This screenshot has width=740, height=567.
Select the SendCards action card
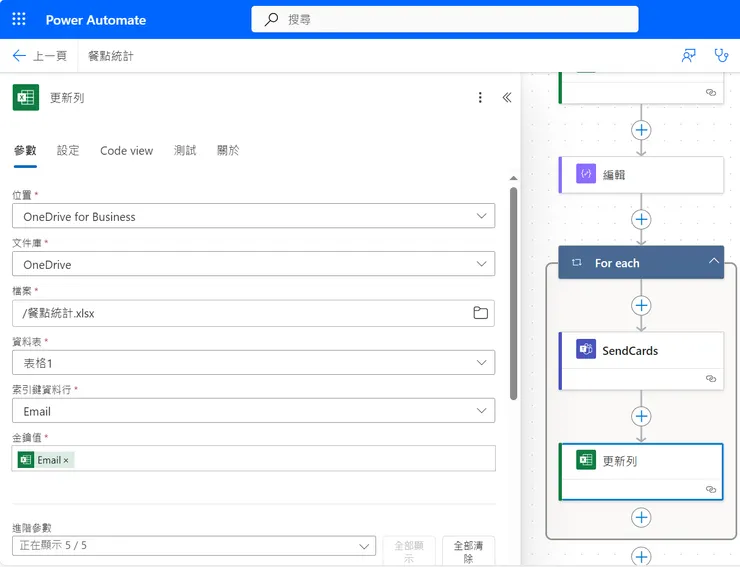(x=641, y=361)
